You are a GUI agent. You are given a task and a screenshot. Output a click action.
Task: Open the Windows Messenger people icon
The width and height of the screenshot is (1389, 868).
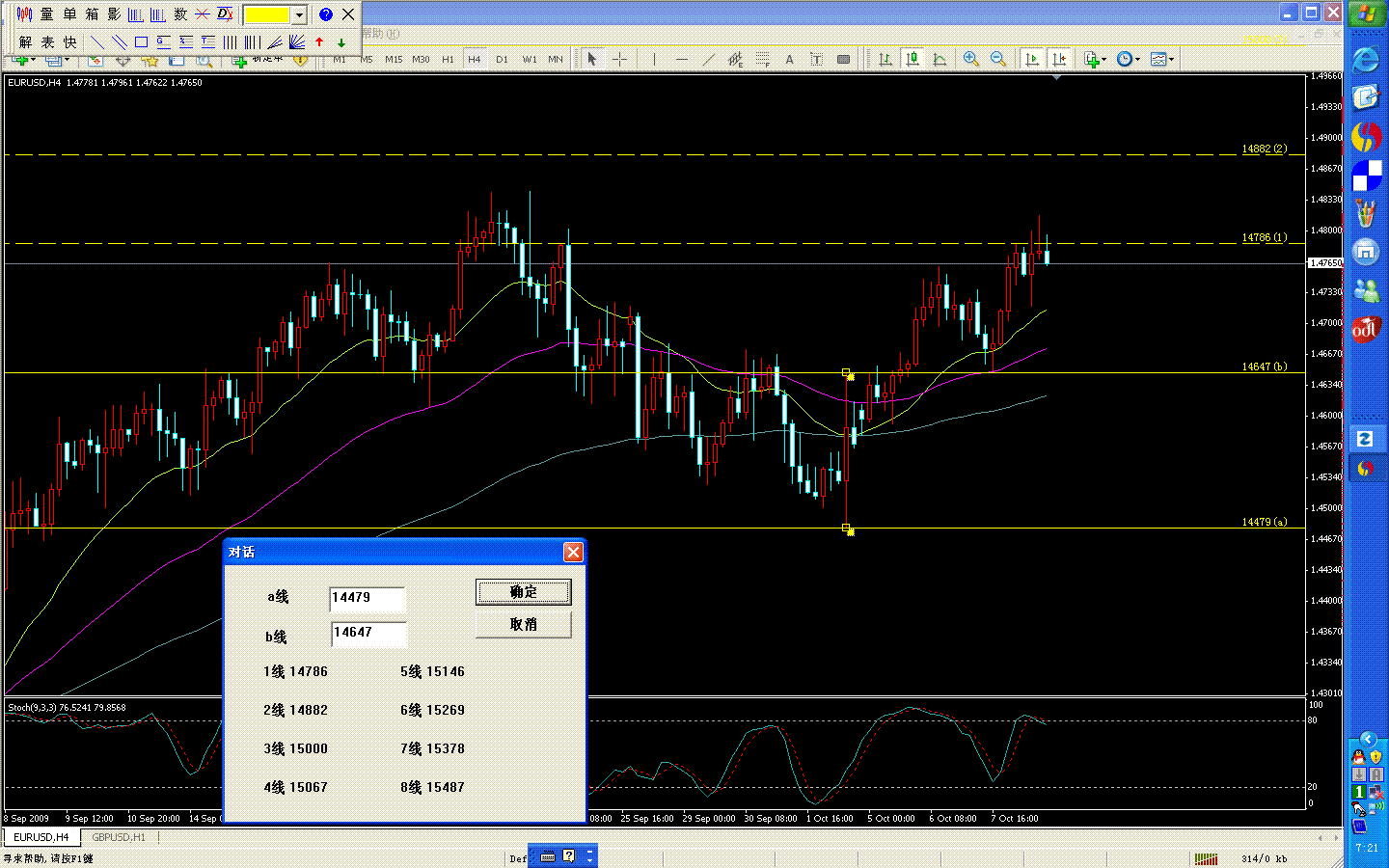[1366, 289]
